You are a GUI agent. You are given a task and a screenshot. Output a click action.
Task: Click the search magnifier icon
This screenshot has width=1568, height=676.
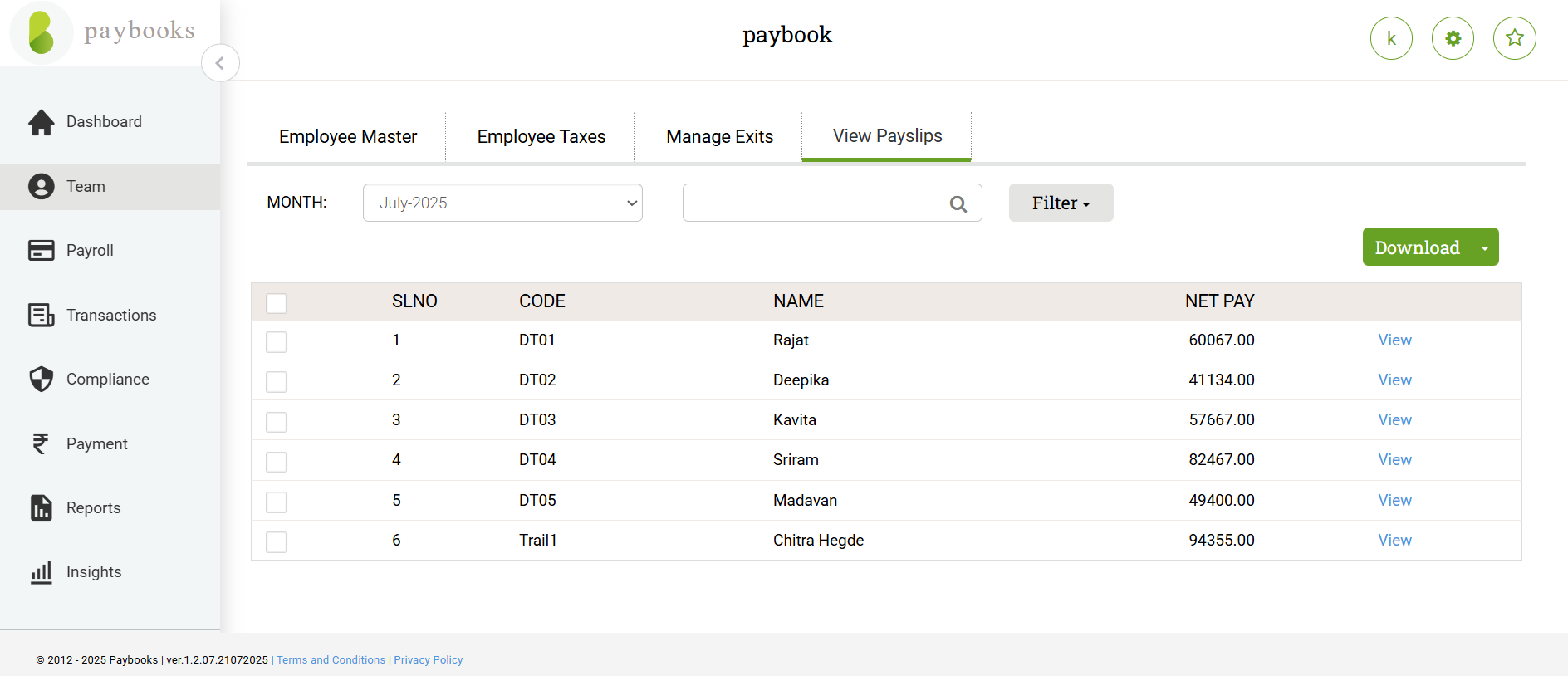tap(958, 203)
